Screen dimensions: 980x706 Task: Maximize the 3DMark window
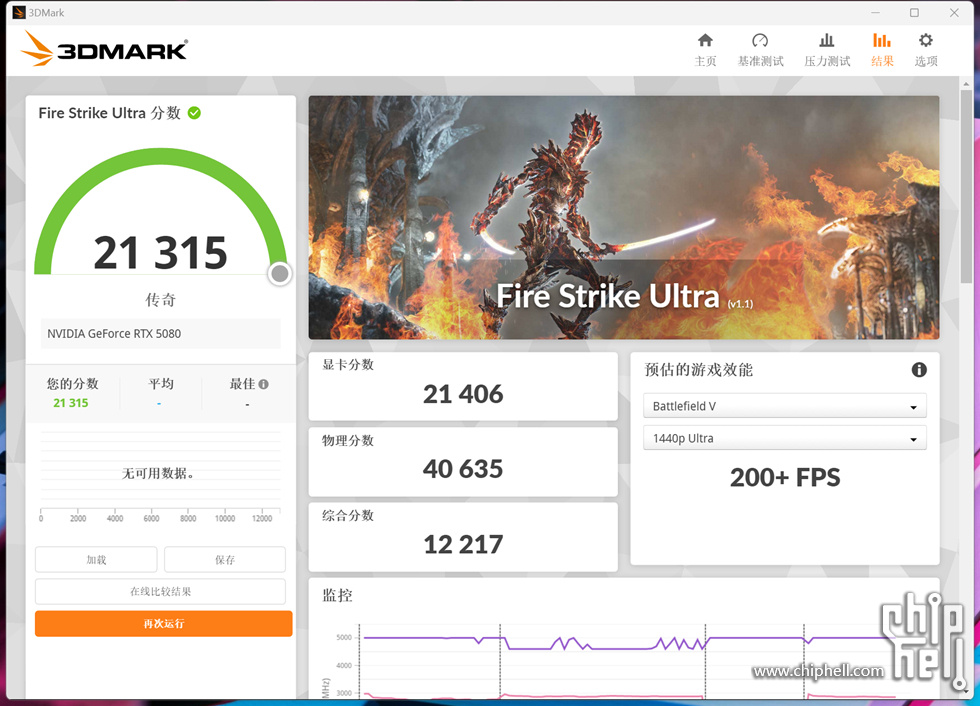tap(914, 12)
